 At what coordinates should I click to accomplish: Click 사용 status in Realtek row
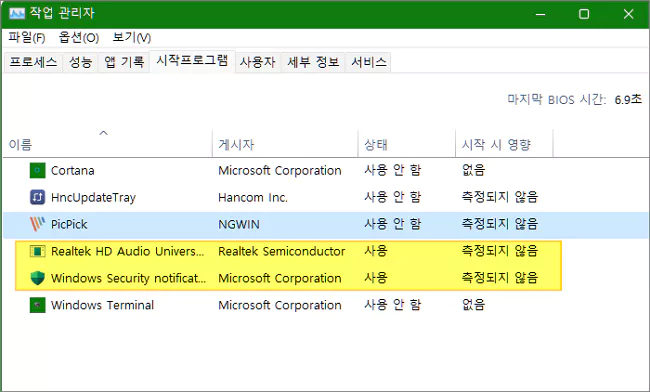pyautogui.click(x=376, y=251)
